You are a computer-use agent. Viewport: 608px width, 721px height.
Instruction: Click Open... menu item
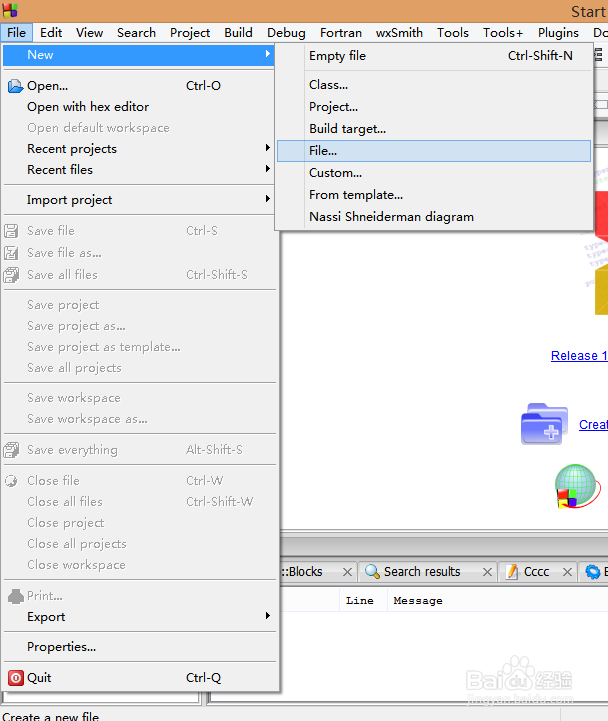tap(139, 86)
